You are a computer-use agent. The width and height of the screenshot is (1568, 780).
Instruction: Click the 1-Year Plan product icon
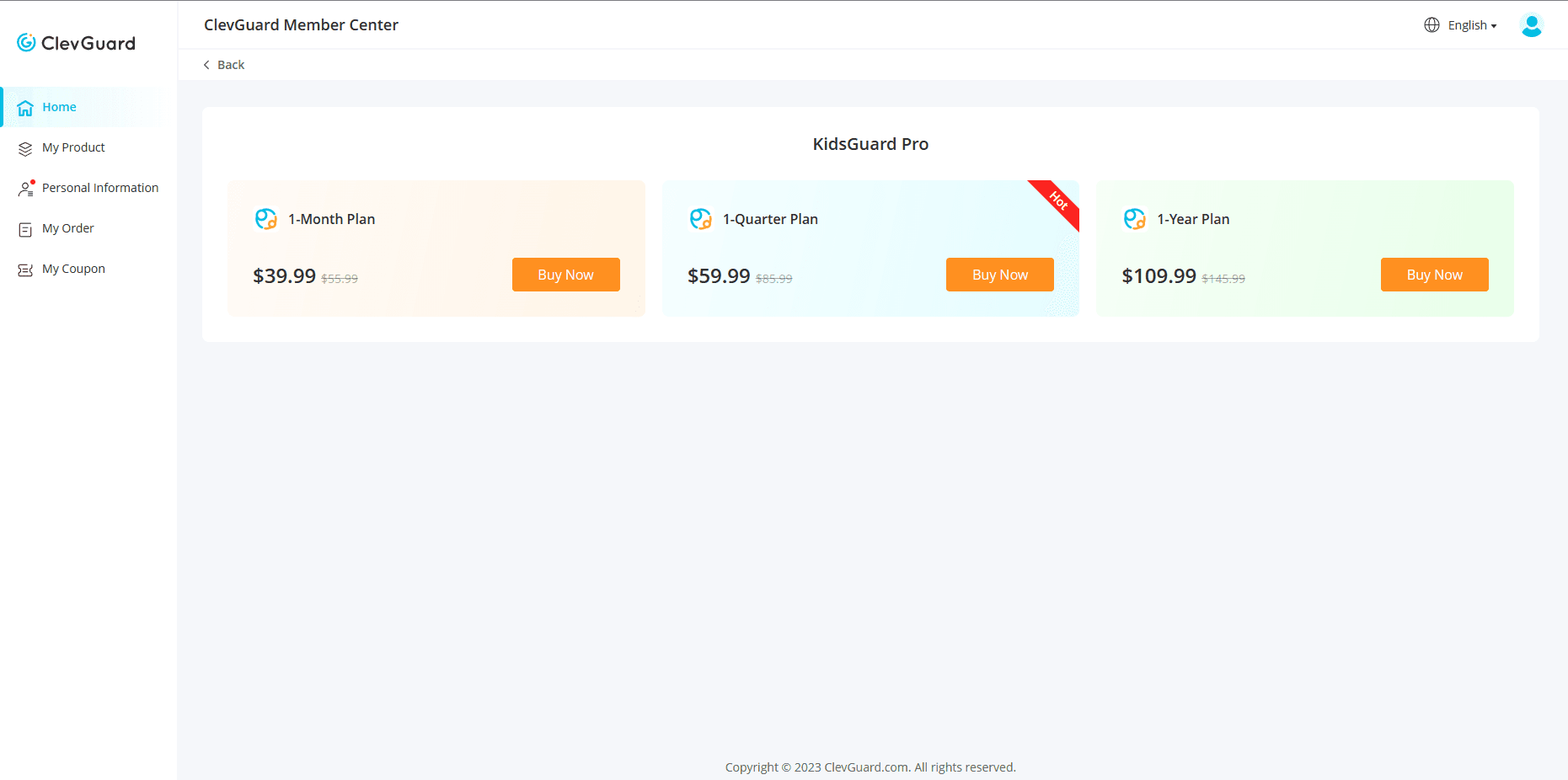(1135, 219)
